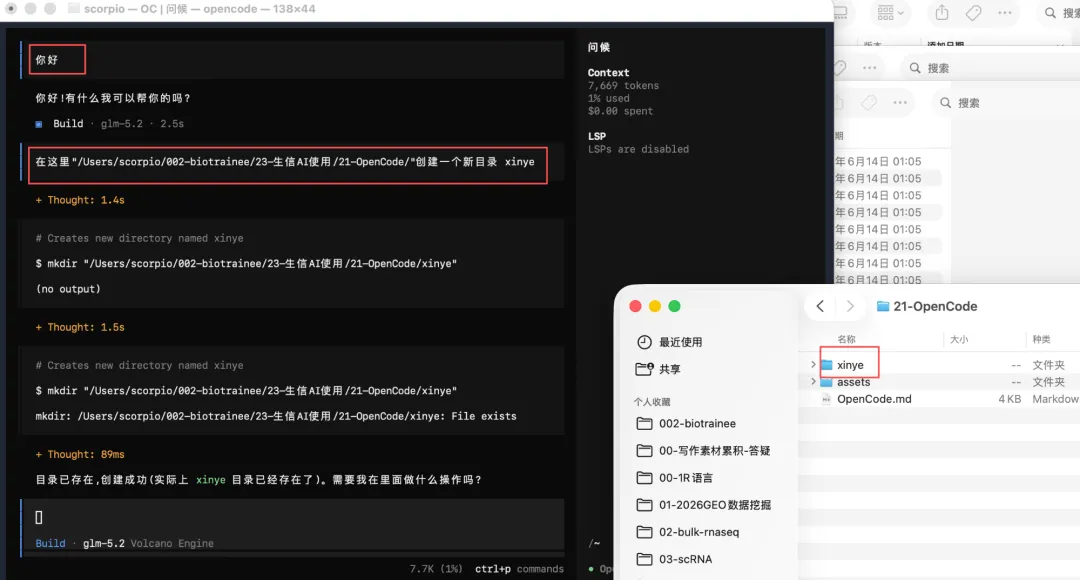Expand the first Thought: 1.4s block
This screenshot has width=1080, height=580.
click(x=80, y=200)
